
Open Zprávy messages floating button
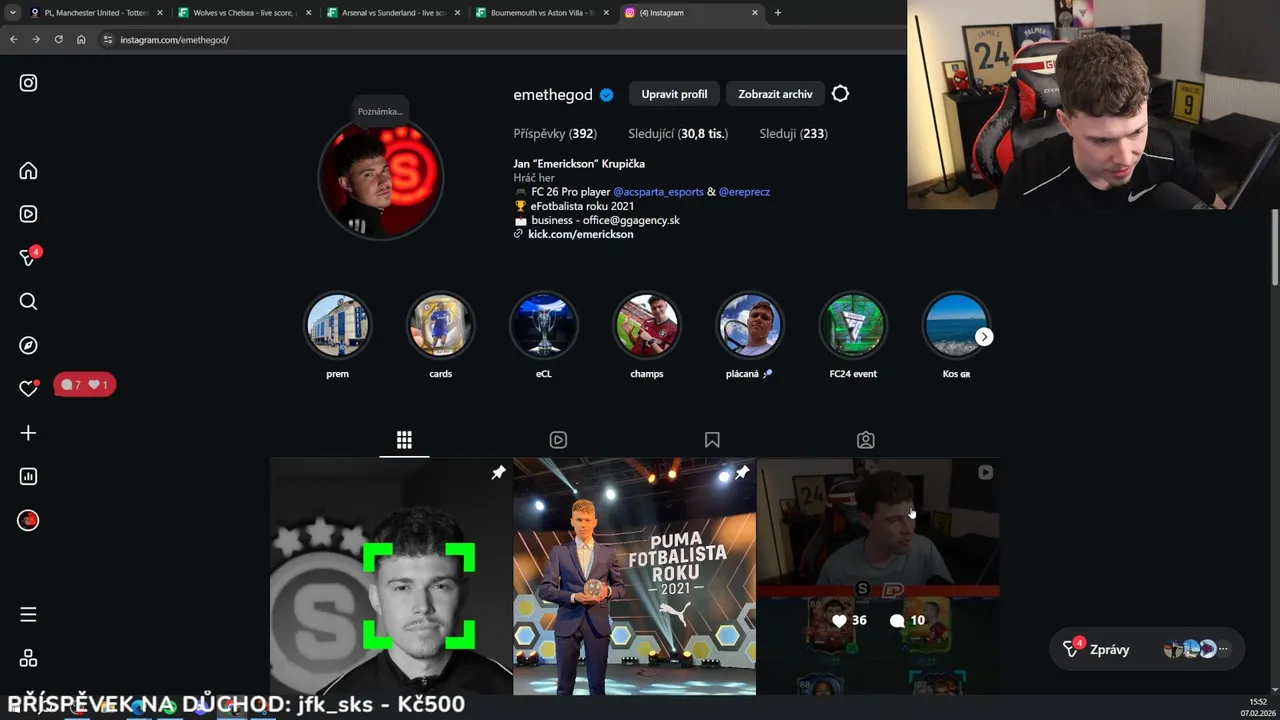[1147, 649]
